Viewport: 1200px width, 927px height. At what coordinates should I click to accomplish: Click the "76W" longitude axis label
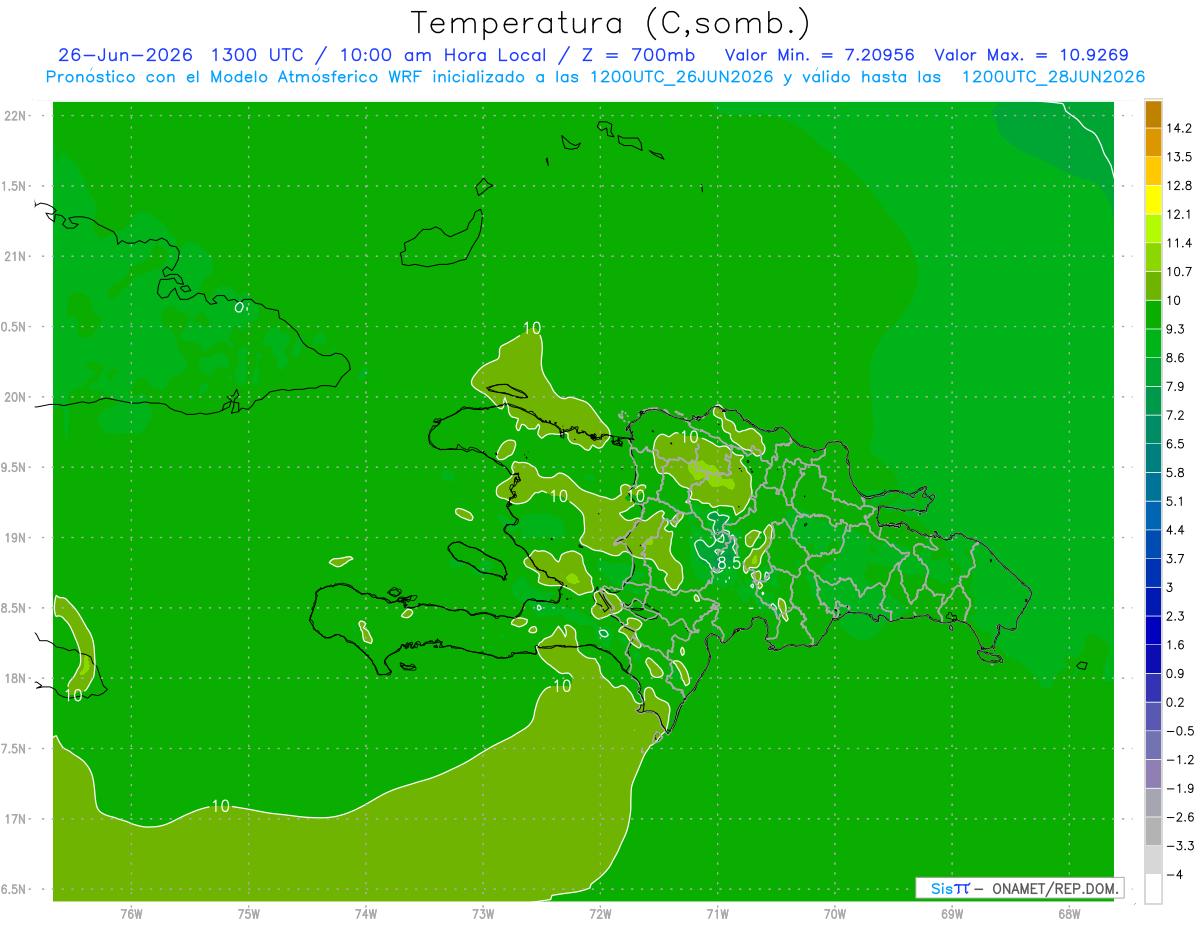click(131, 914)
